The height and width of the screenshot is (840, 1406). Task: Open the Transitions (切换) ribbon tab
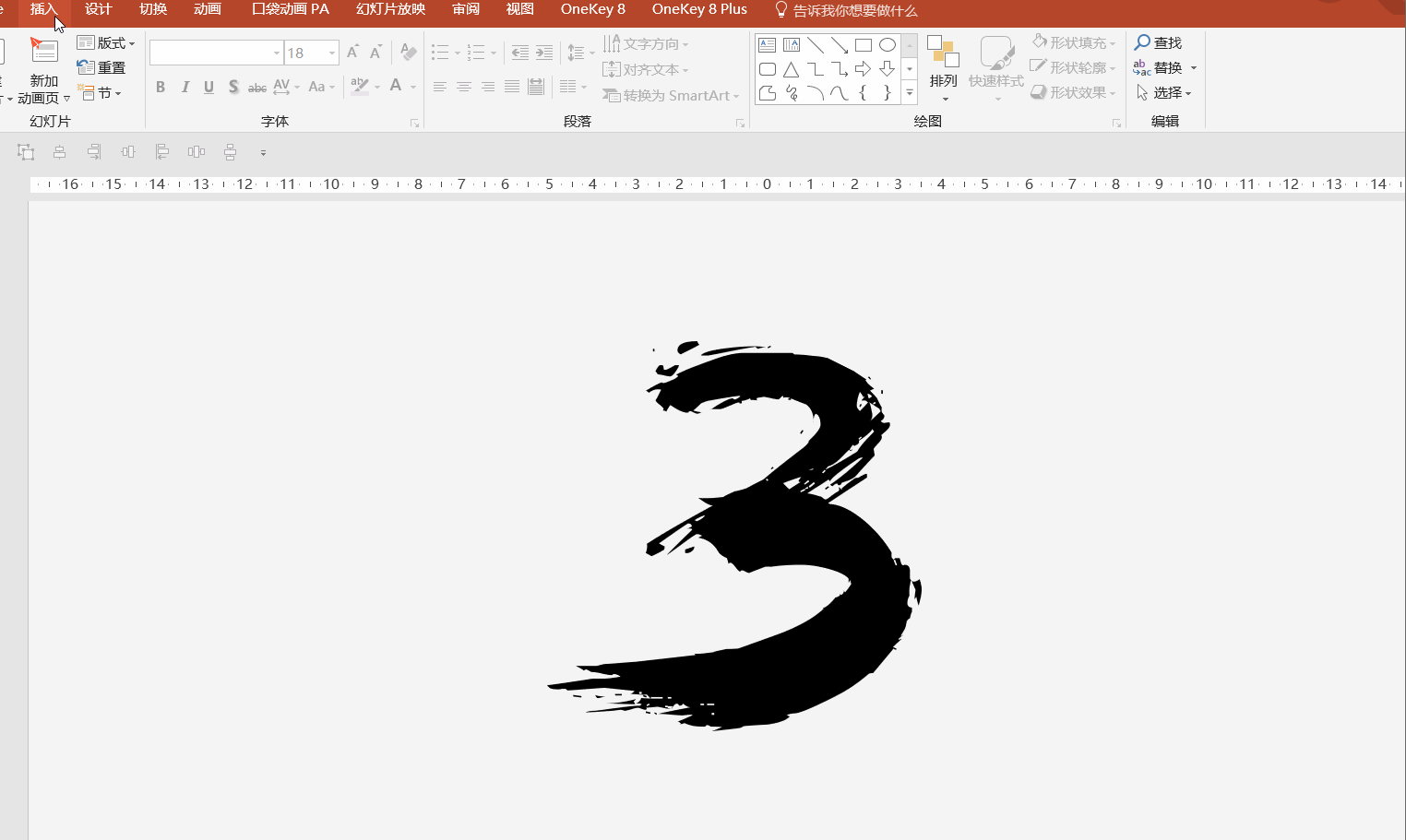[x=153, y=9]
